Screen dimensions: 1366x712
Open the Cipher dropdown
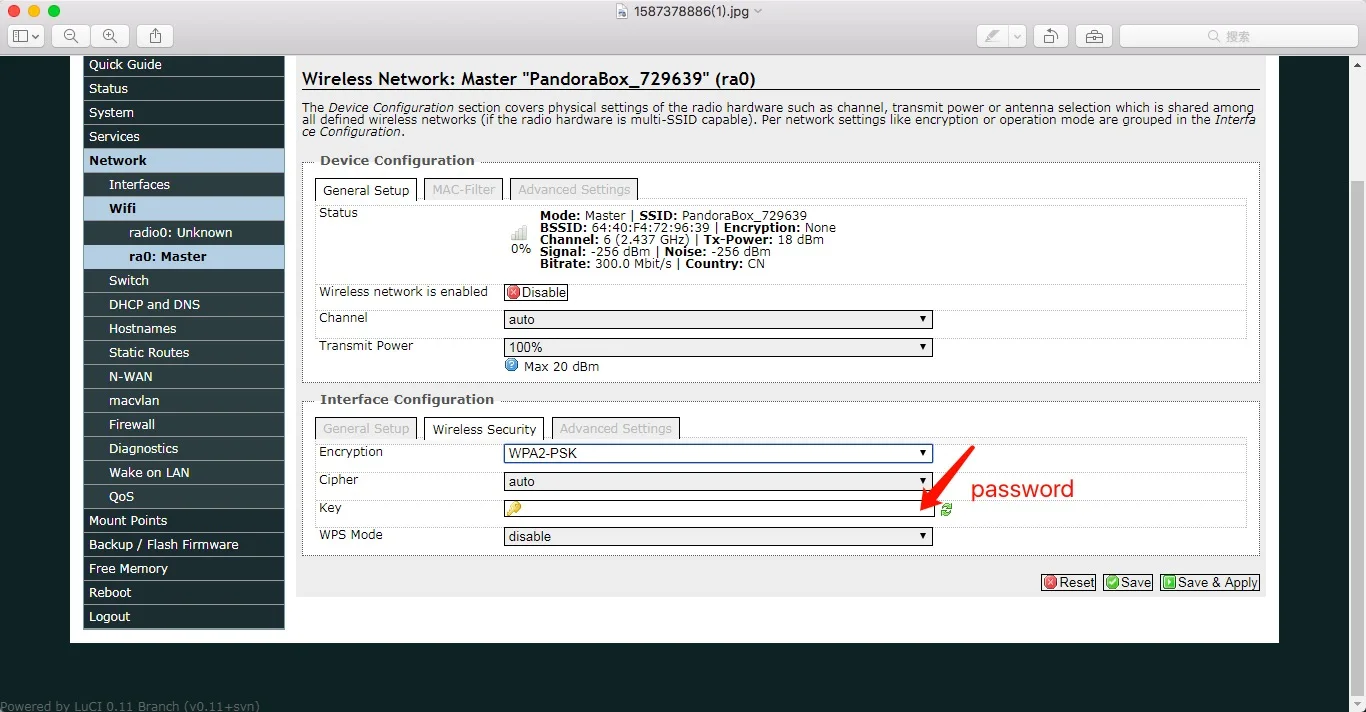coord(718,481)
